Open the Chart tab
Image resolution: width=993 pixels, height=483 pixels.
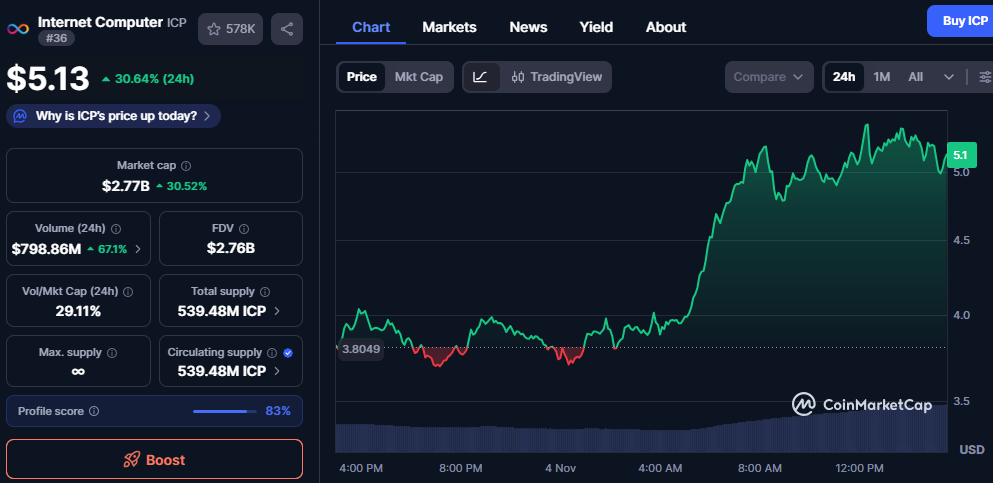tap(371, 27)
